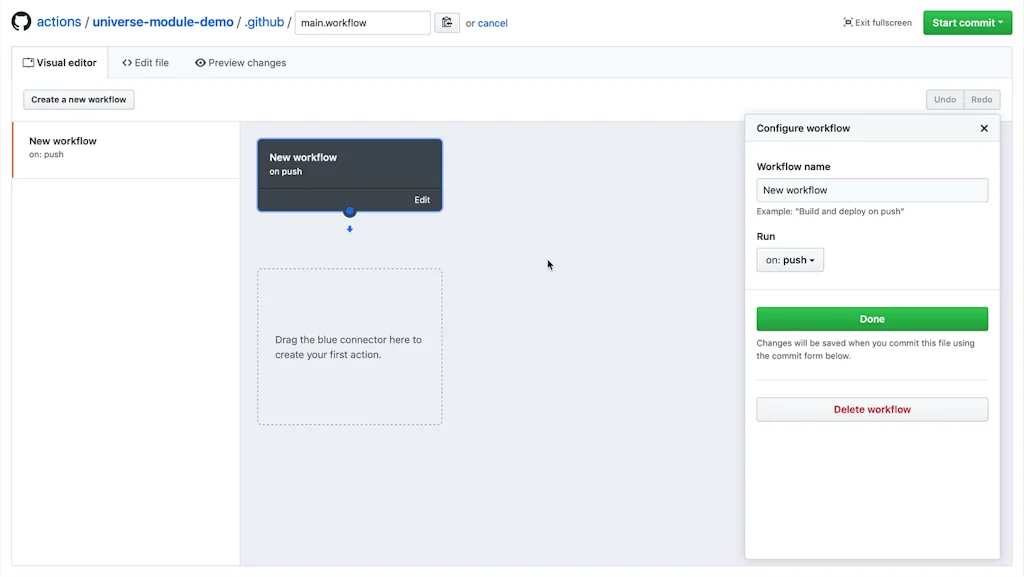Switch to the Preview changes tab
Screen dimensions: 1024x577
[x=240, y=62]
